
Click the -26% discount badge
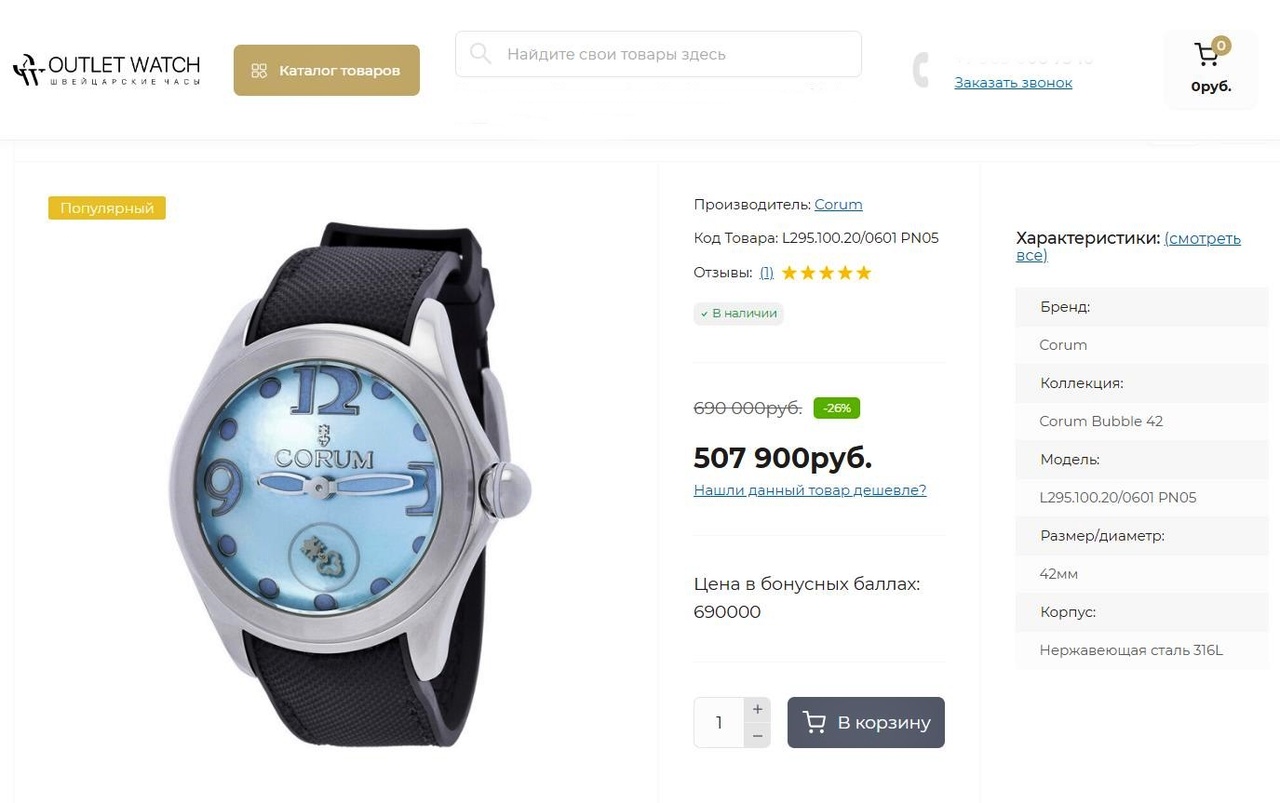pyautogui.click(x=837, y=408)
